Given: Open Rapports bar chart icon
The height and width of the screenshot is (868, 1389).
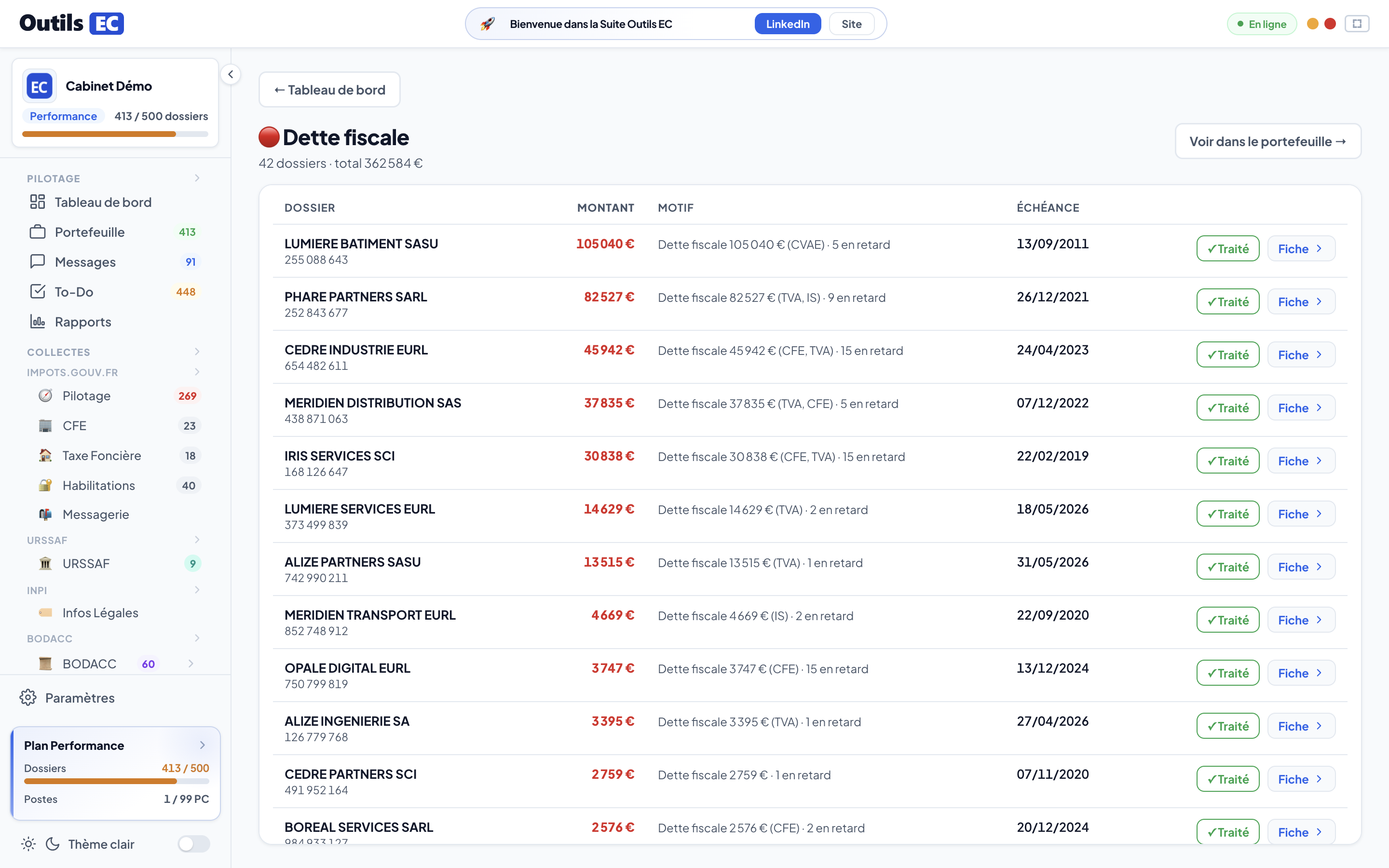Looking at the screenshot, I should (37, 322).
